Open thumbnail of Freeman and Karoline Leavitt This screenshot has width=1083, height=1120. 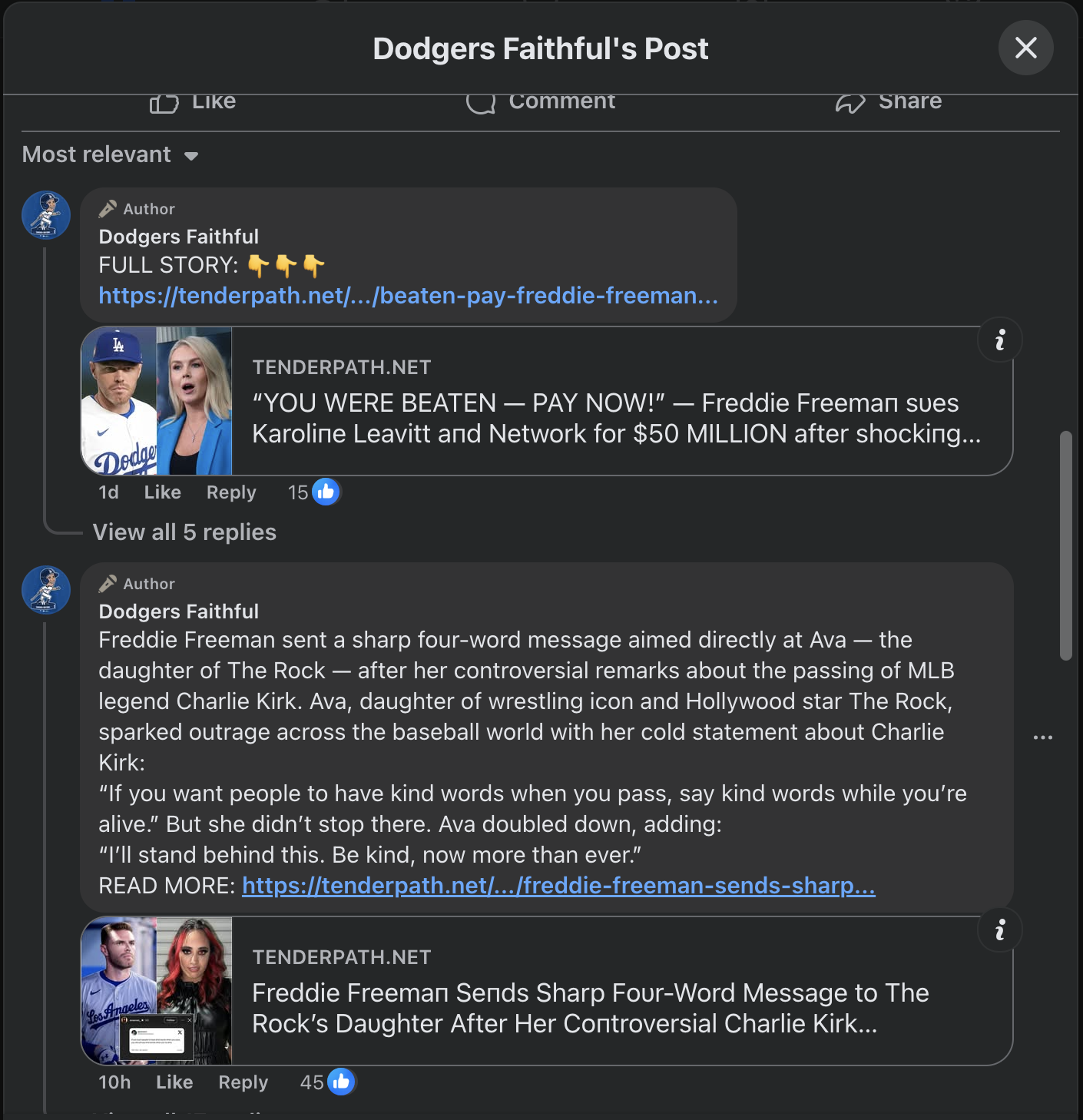click(157, 401)
